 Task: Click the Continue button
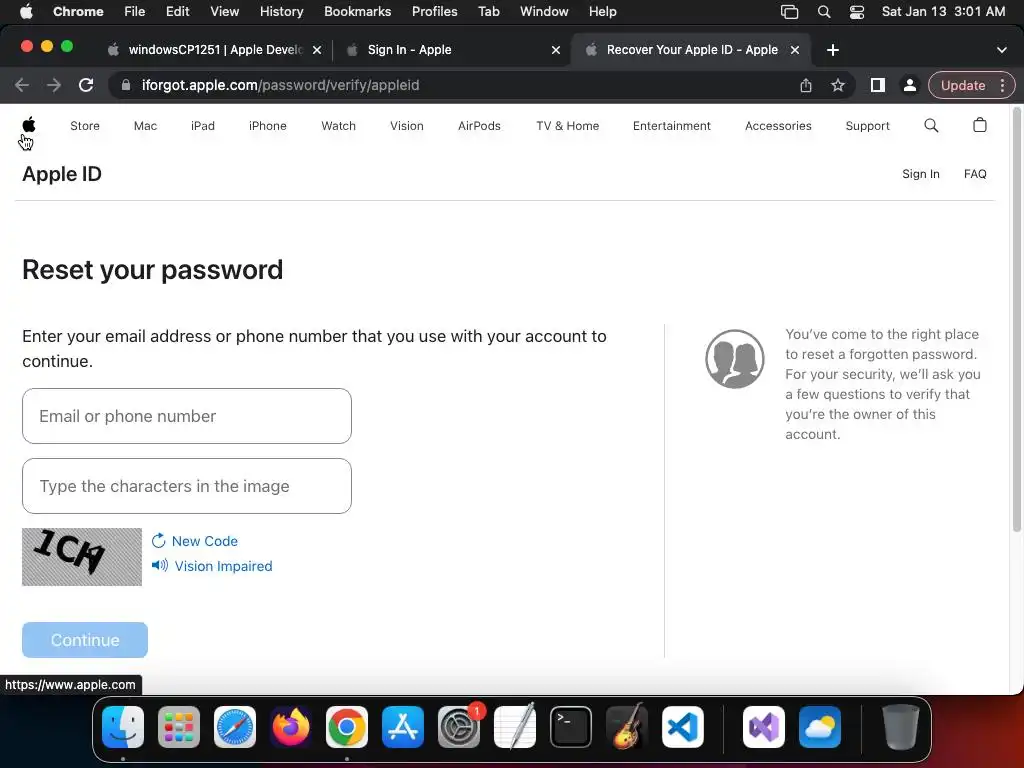point(85,640)
